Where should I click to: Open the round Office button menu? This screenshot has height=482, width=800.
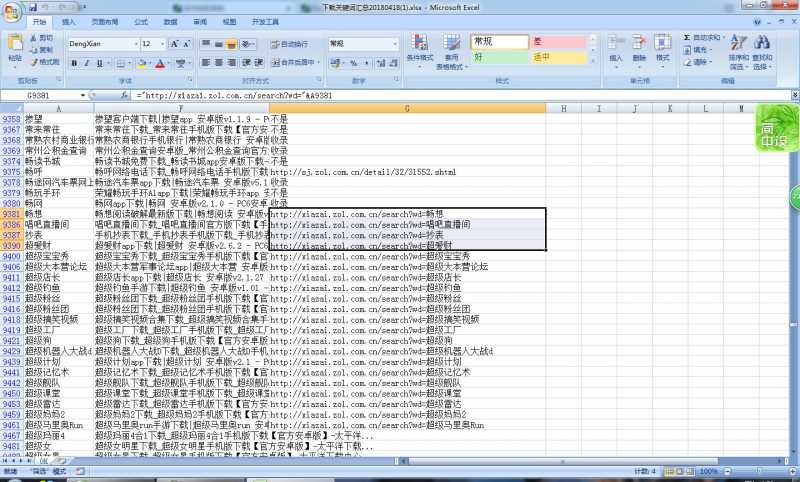coord(12,11)
